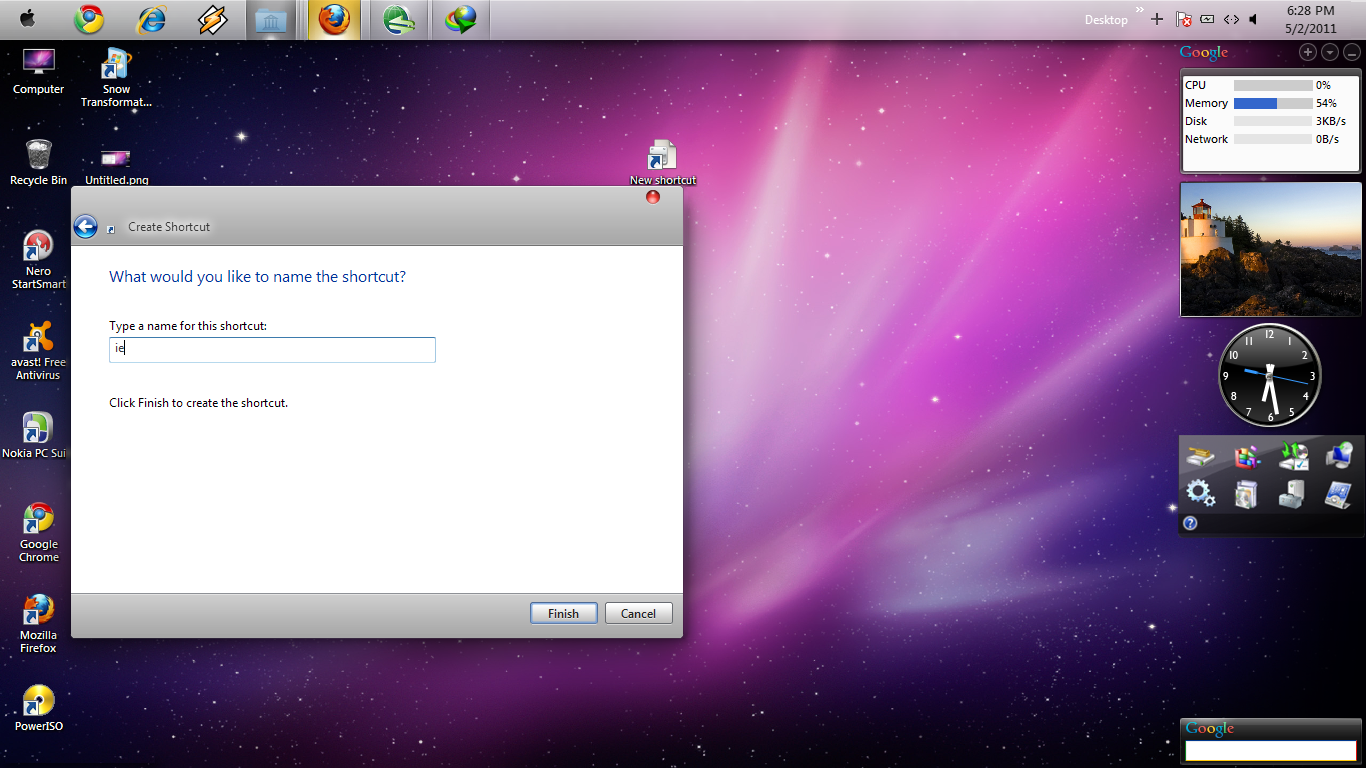Viewport: 1366px width, 768px height.
Task: Open Google Chrome from the top taskbar
Action: point(88,19)
